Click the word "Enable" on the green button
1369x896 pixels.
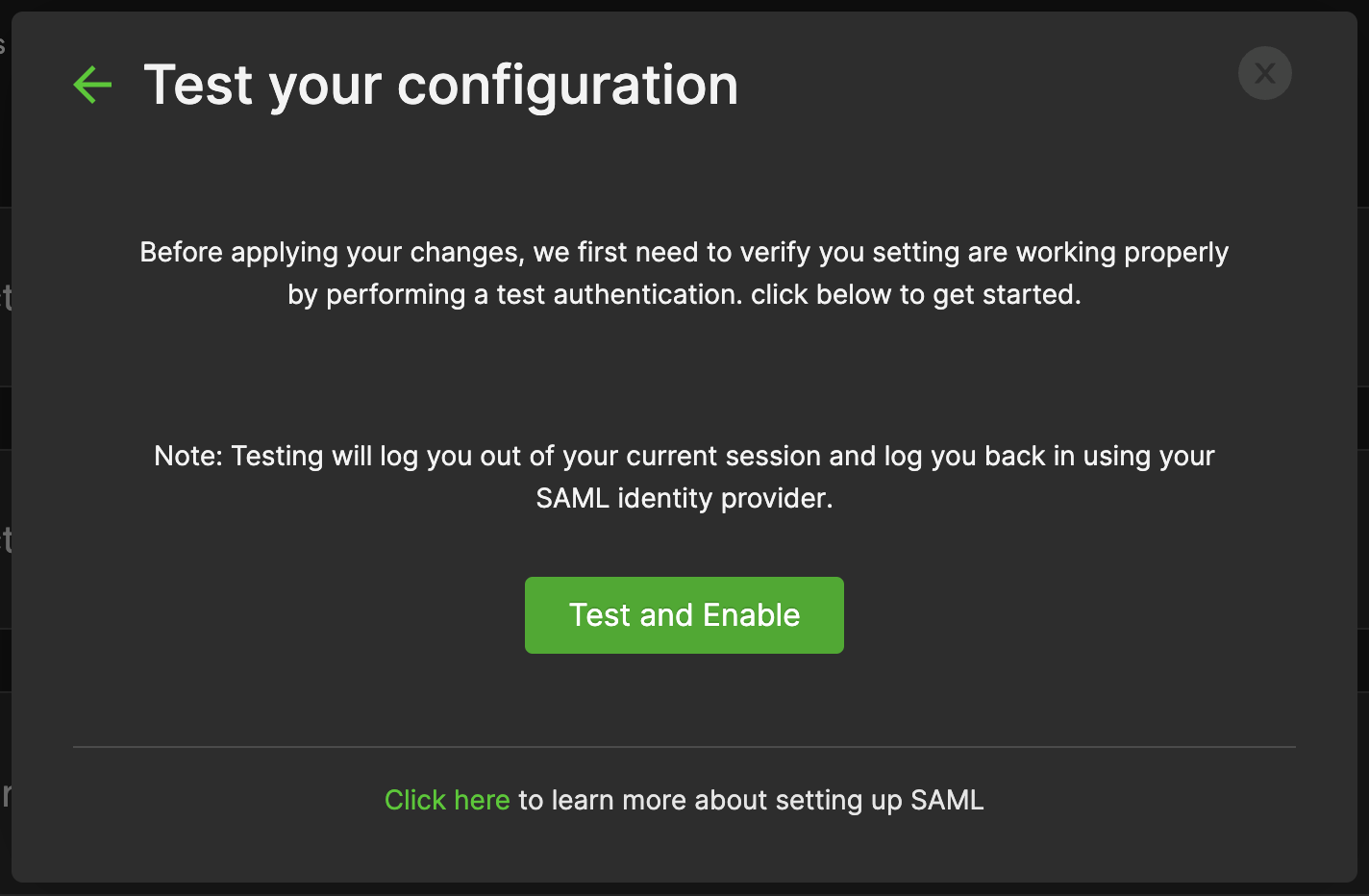(751, 615)
